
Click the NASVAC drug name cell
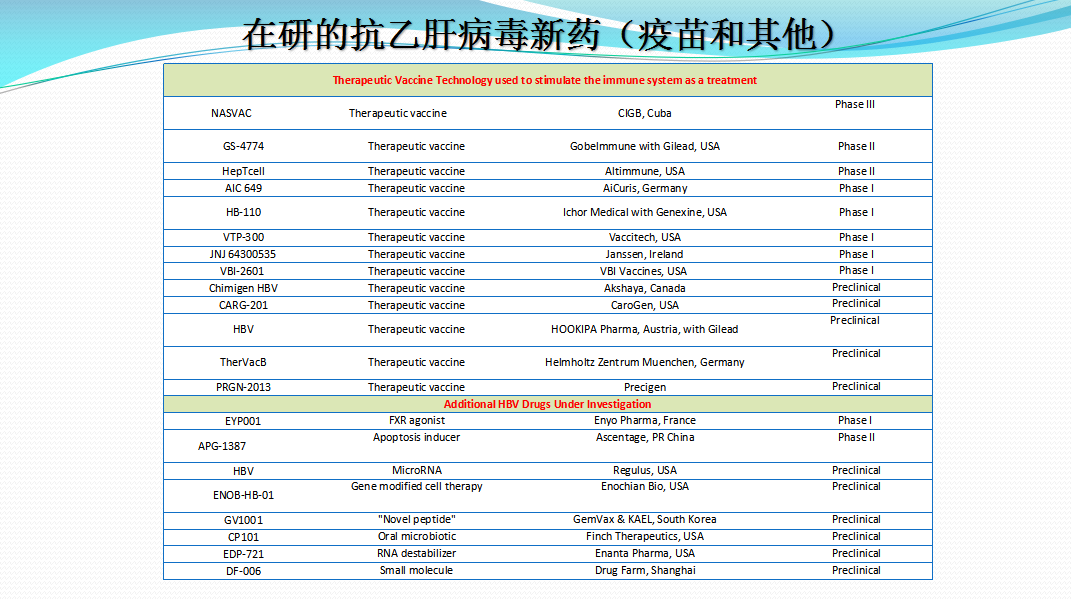click(x=231, y=113)
